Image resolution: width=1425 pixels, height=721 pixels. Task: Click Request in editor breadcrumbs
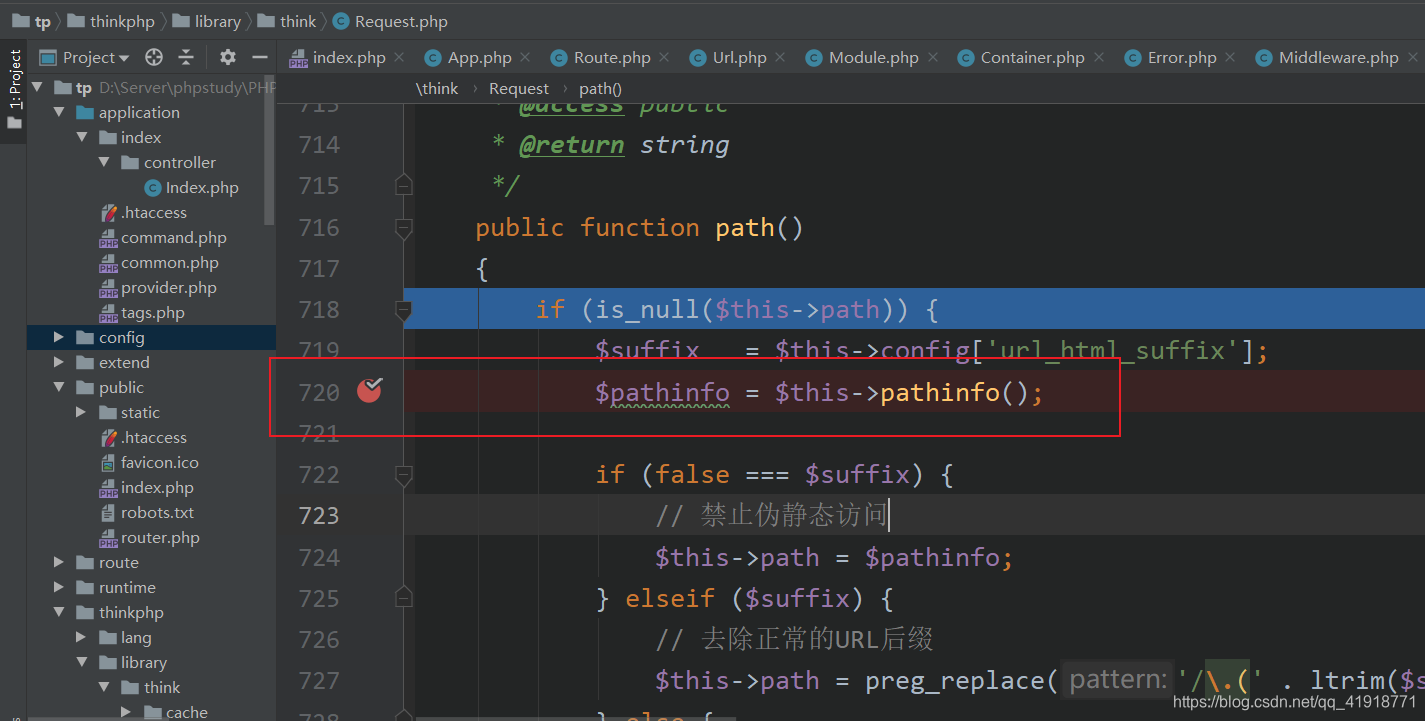click(x=519, y=88)
